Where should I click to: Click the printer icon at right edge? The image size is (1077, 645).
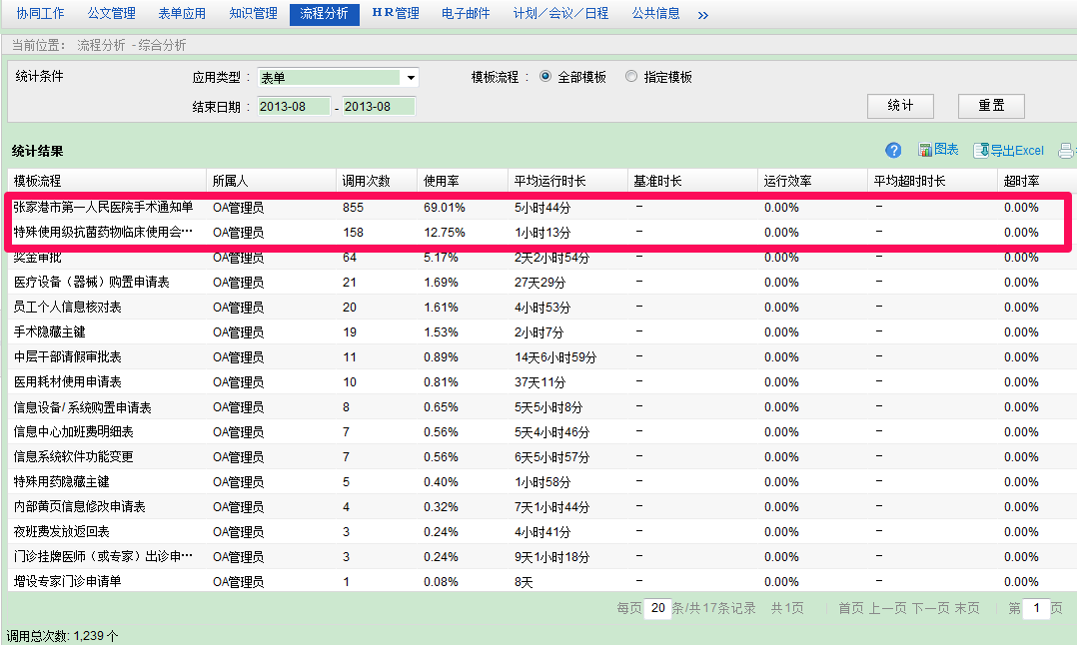coord(1066,151)
